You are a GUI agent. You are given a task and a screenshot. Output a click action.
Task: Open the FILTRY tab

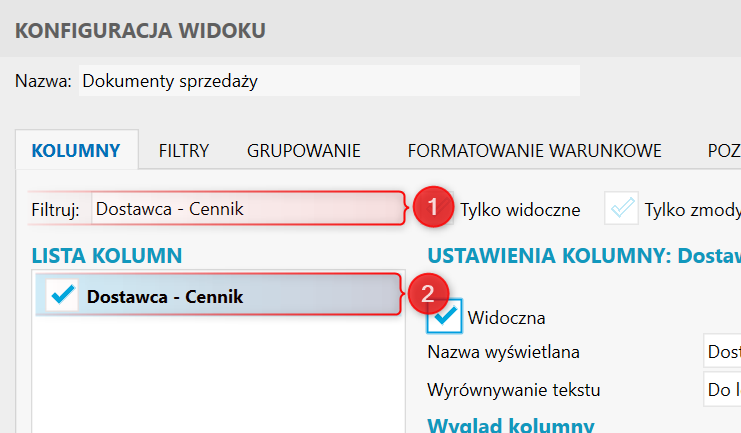[x=184, y=151]
